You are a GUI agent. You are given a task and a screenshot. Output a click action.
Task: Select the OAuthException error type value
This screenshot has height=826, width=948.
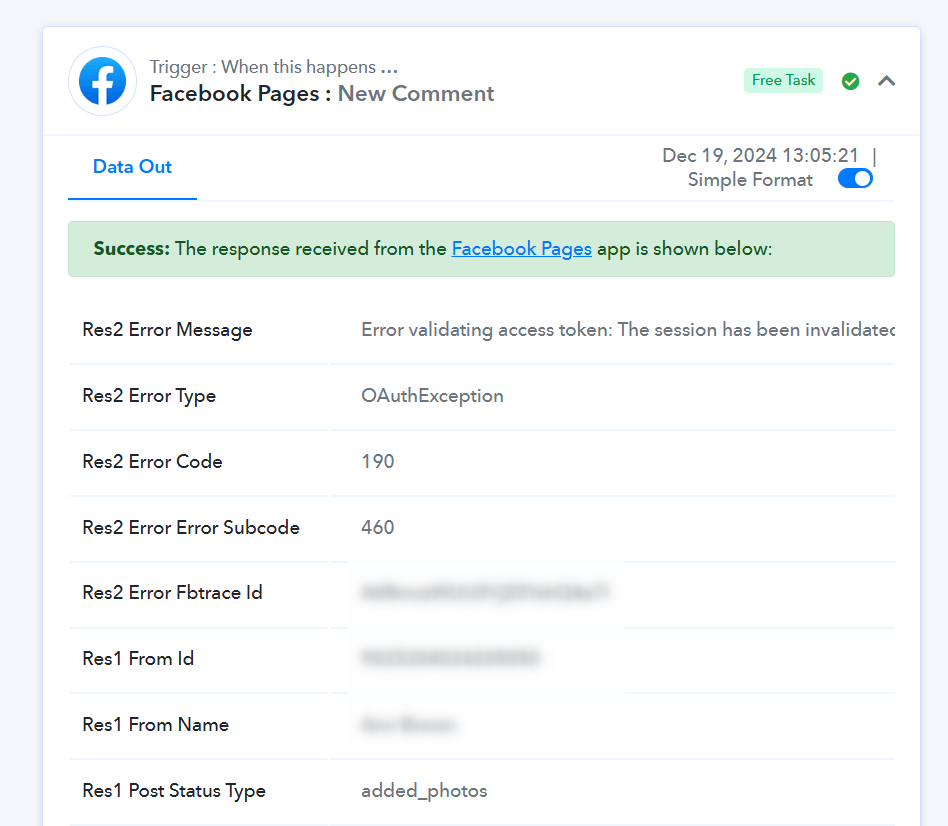point(432,396)
